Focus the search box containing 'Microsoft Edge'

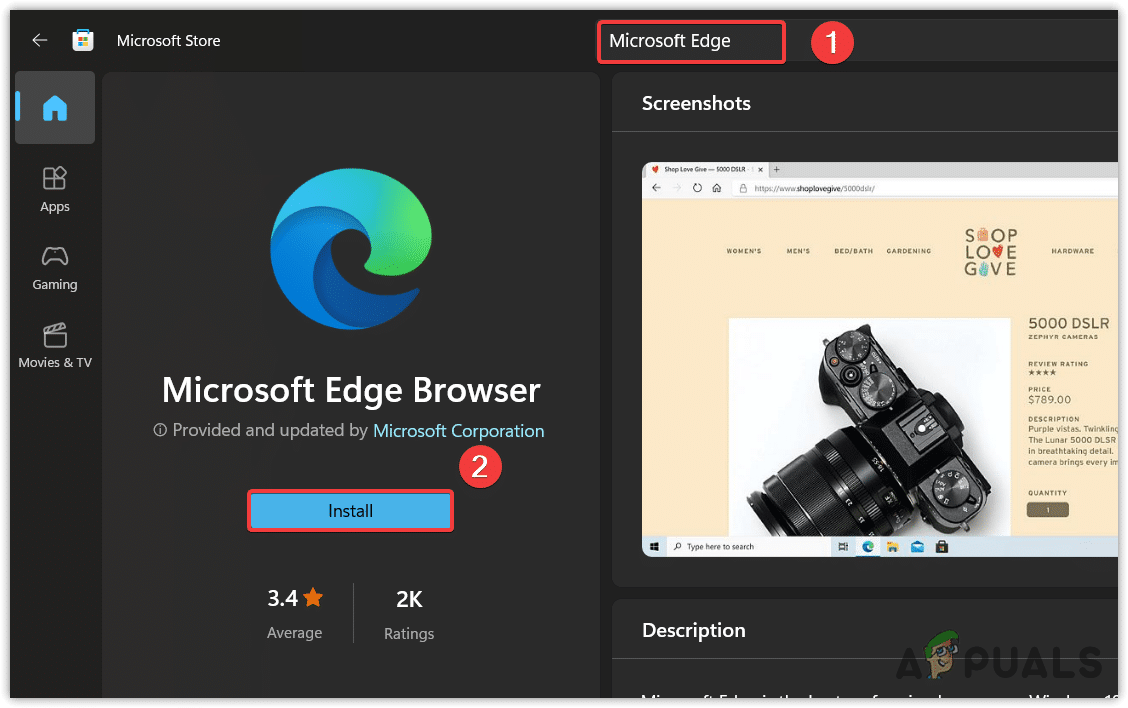pyautogui.click(x=690, y=41)
